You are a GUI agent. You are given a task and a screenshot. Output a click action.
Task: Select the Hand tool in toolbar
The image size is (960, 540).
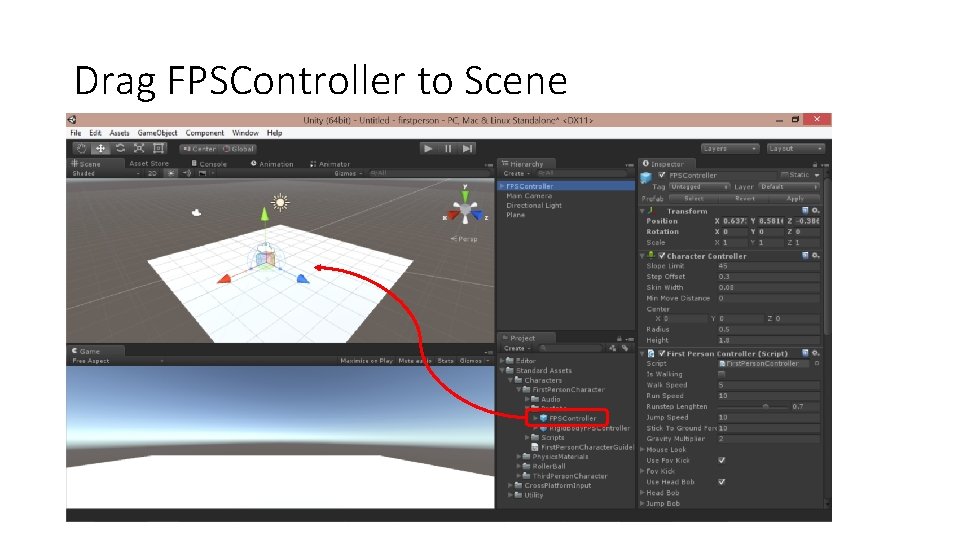point(81,148)
